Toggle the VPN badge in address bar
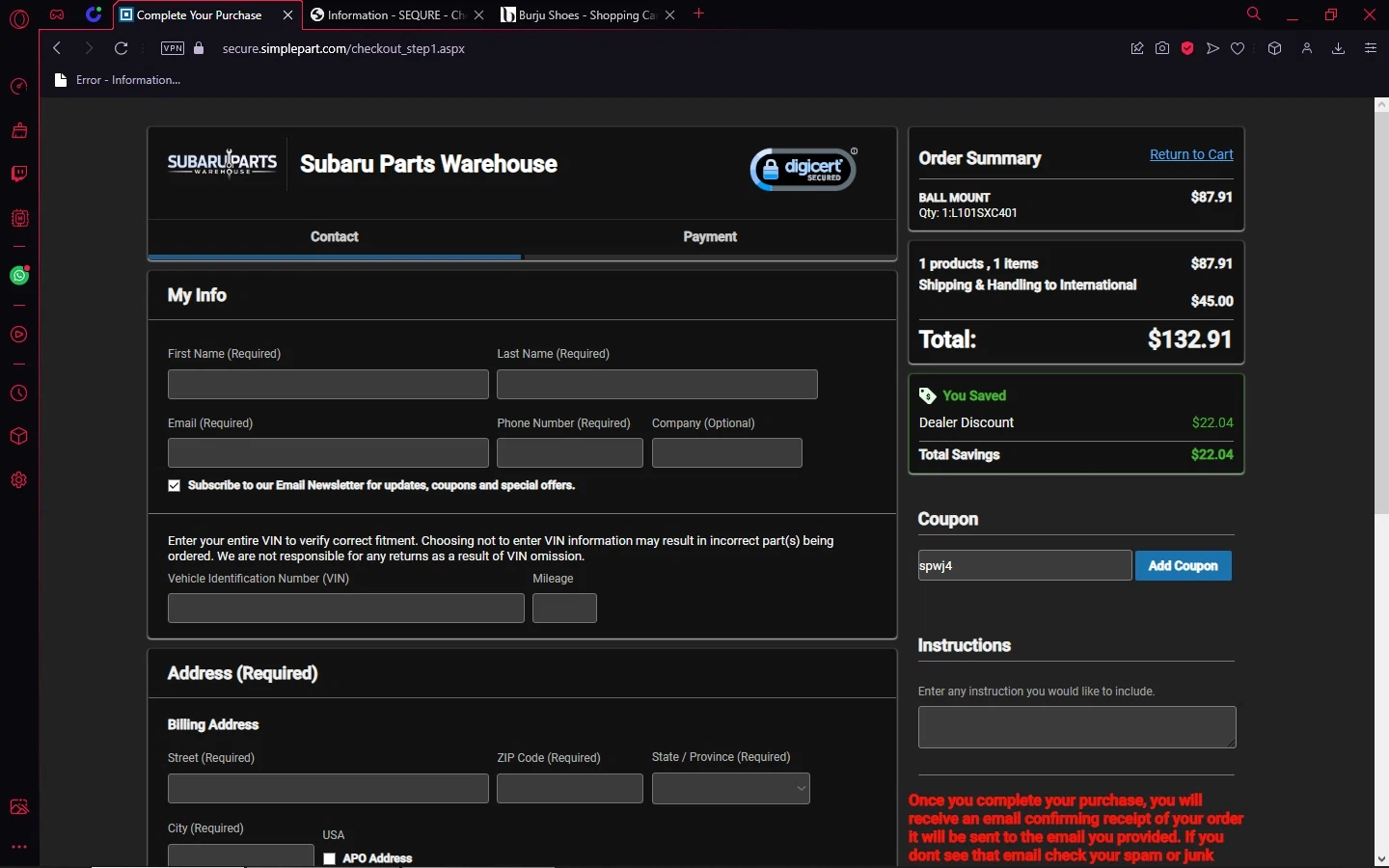1389x868 pixels. coord(173,48)
